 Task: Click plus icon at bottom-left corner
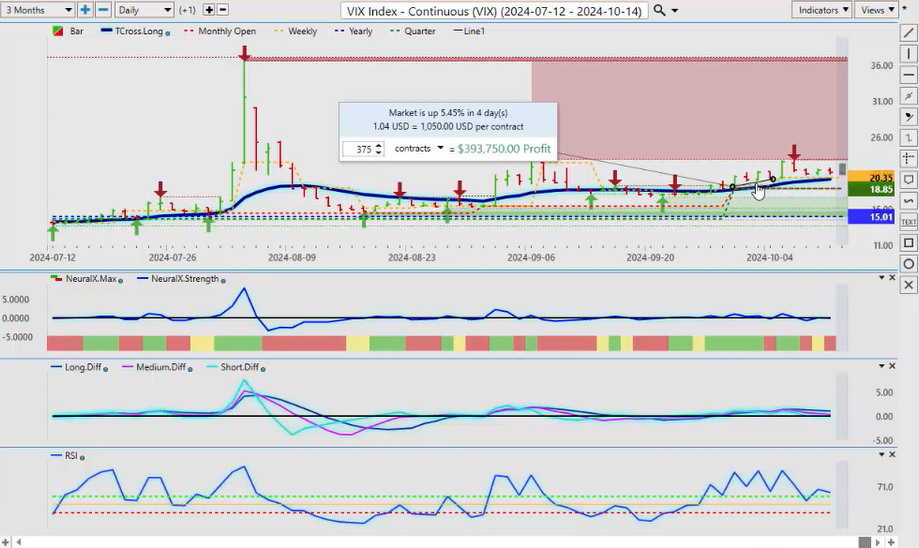coord(6,543)
